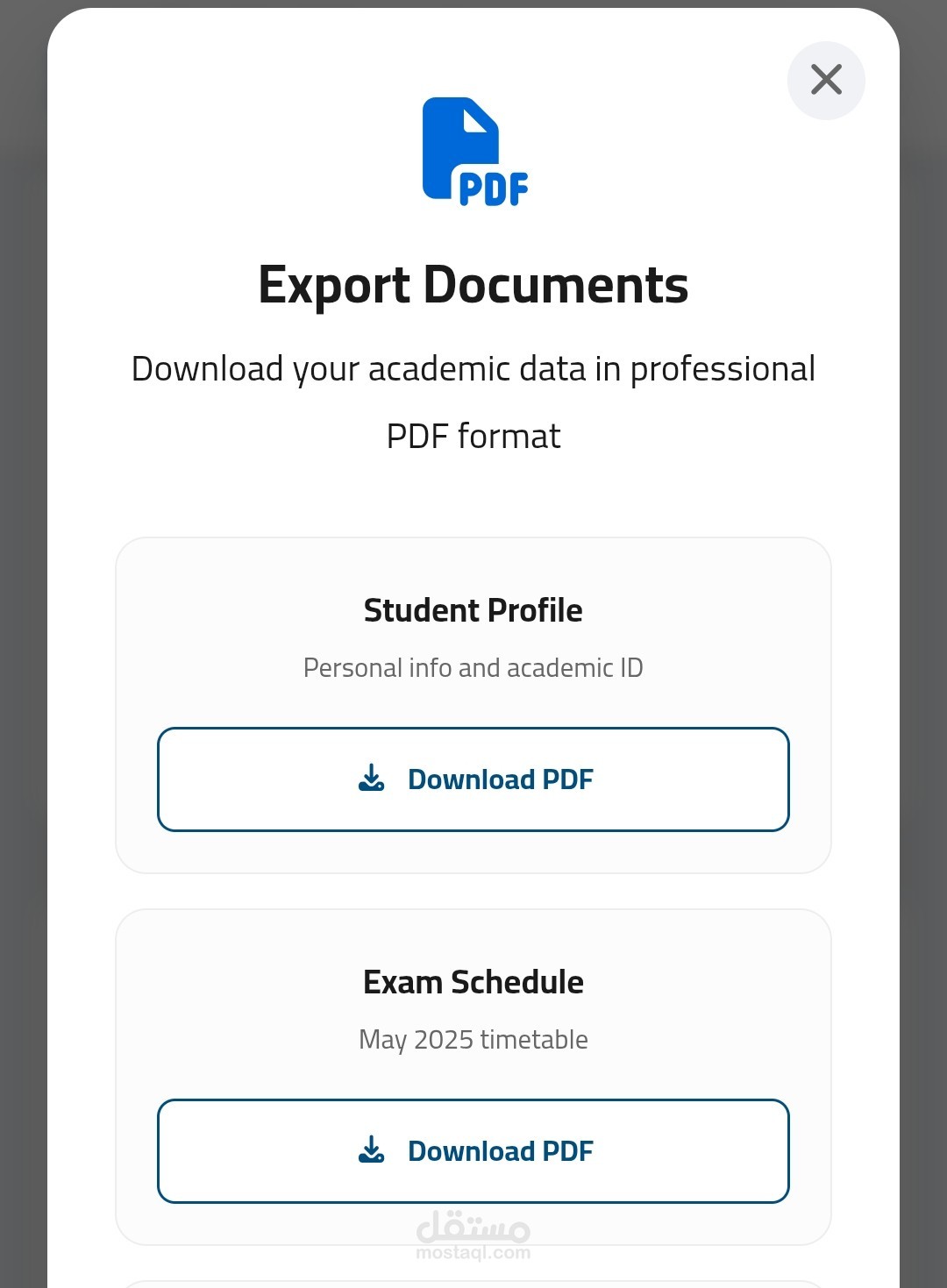Click the 'May 2025 timetable' description
The height and width of the screenshot is (1288, 947).
(x=473, y=1040)
